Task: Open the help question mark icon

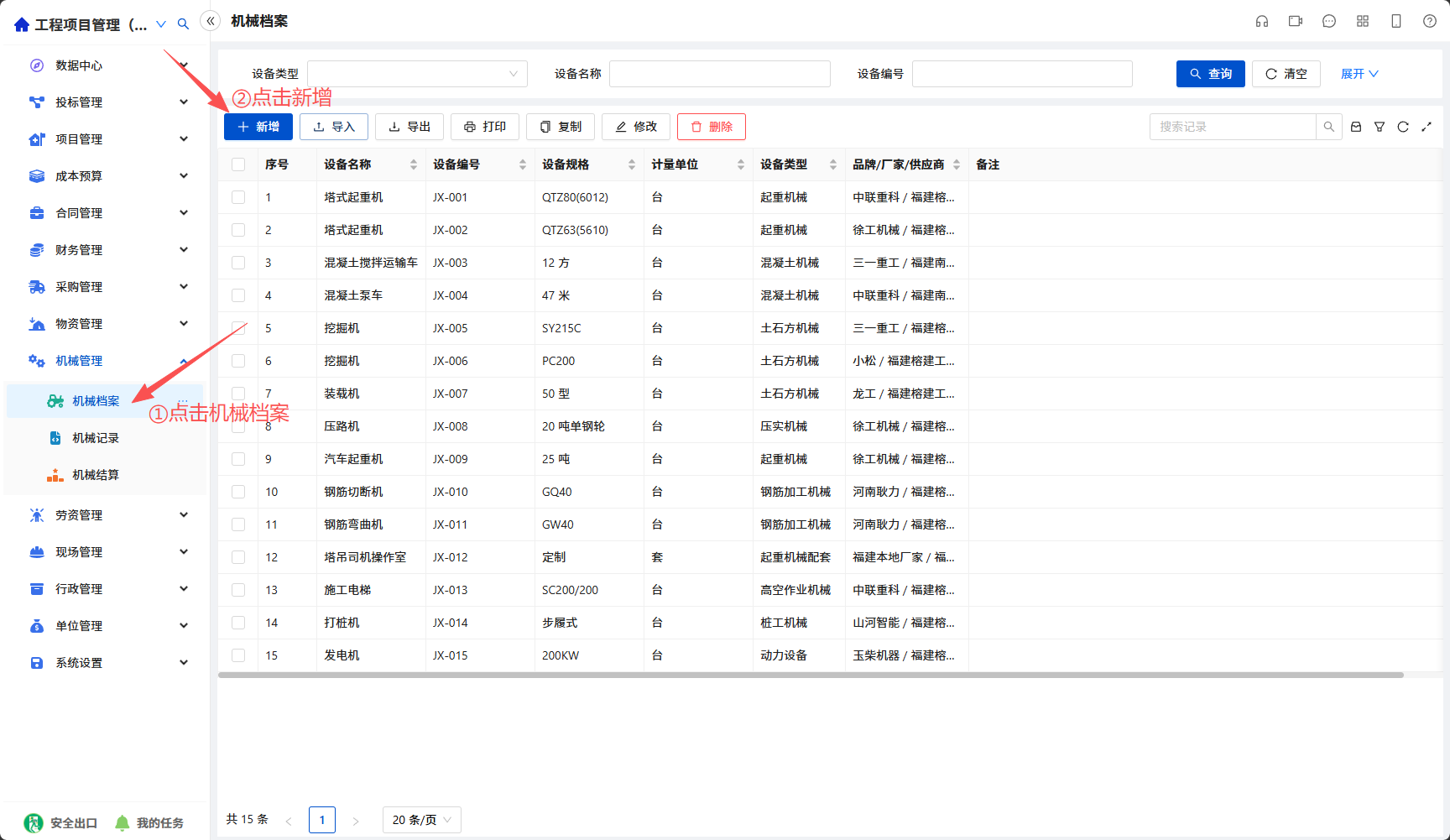Action: pyautogui.click(x=1430, y=21)
